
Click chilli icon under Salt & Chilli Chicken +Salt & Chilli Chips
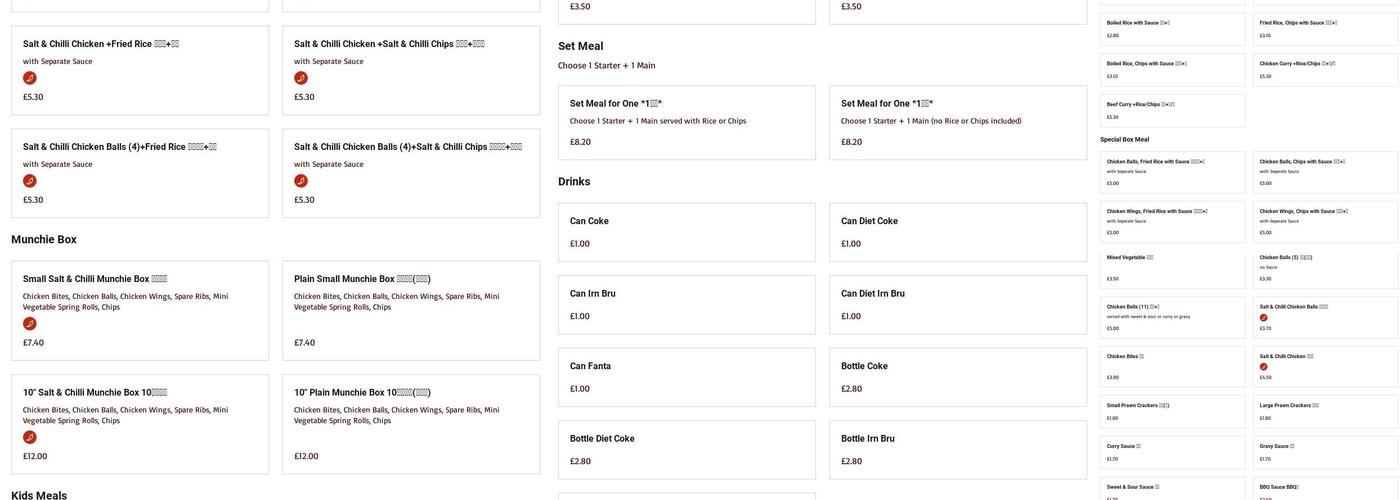pyautogui.click(x=301, y=78)
